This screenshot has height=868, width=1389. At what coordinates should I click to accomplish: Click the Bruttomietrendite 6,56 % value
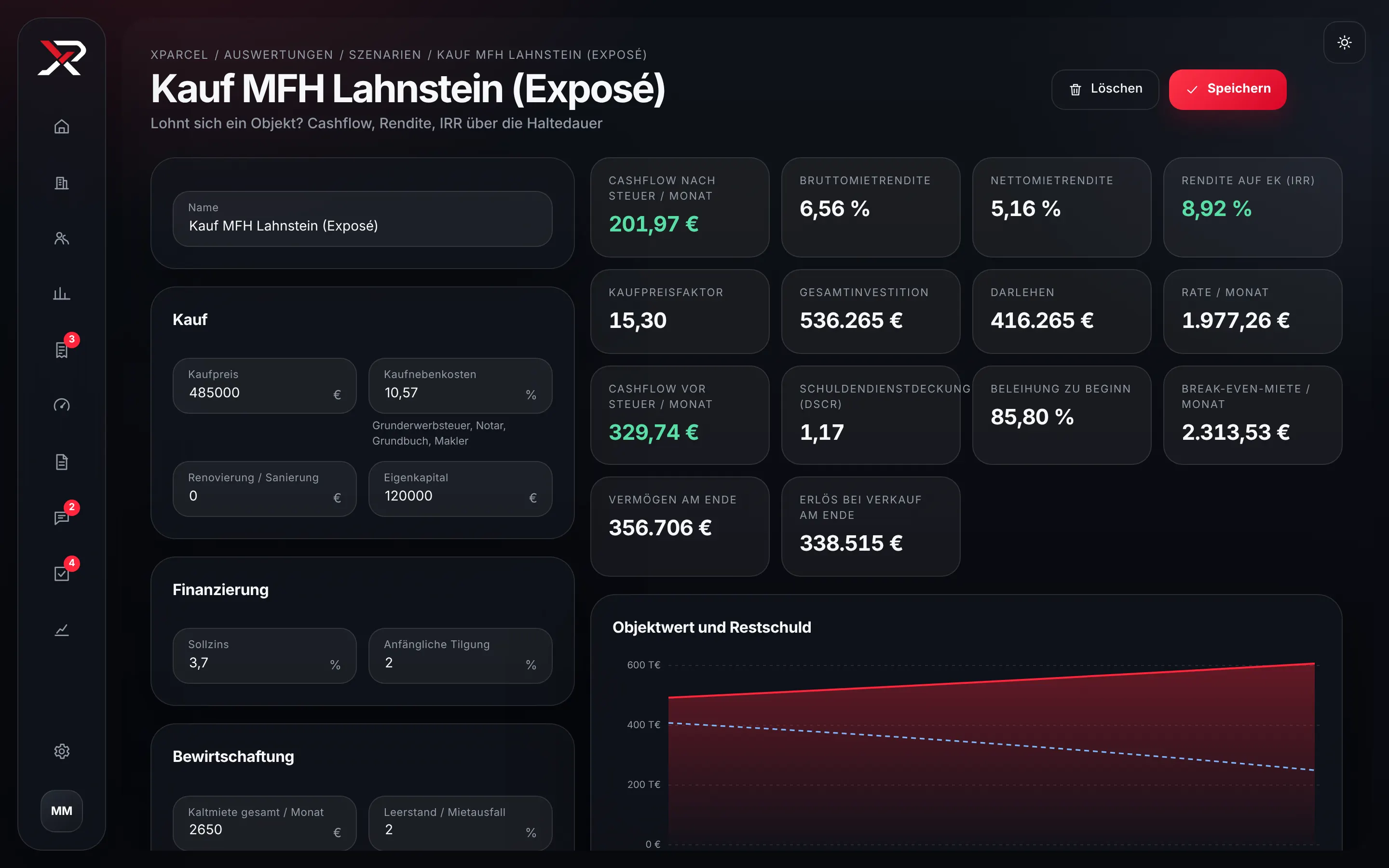pyautogui.click(x=834, y=208)
